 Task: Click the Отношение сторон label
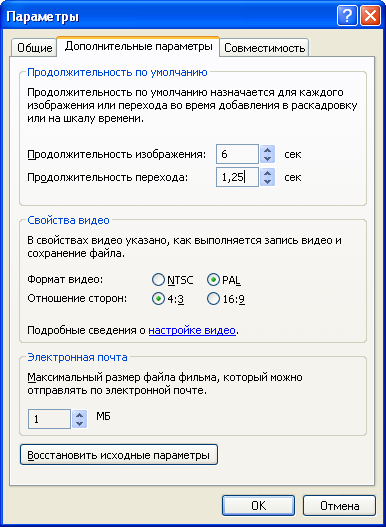tap(77, 298)
